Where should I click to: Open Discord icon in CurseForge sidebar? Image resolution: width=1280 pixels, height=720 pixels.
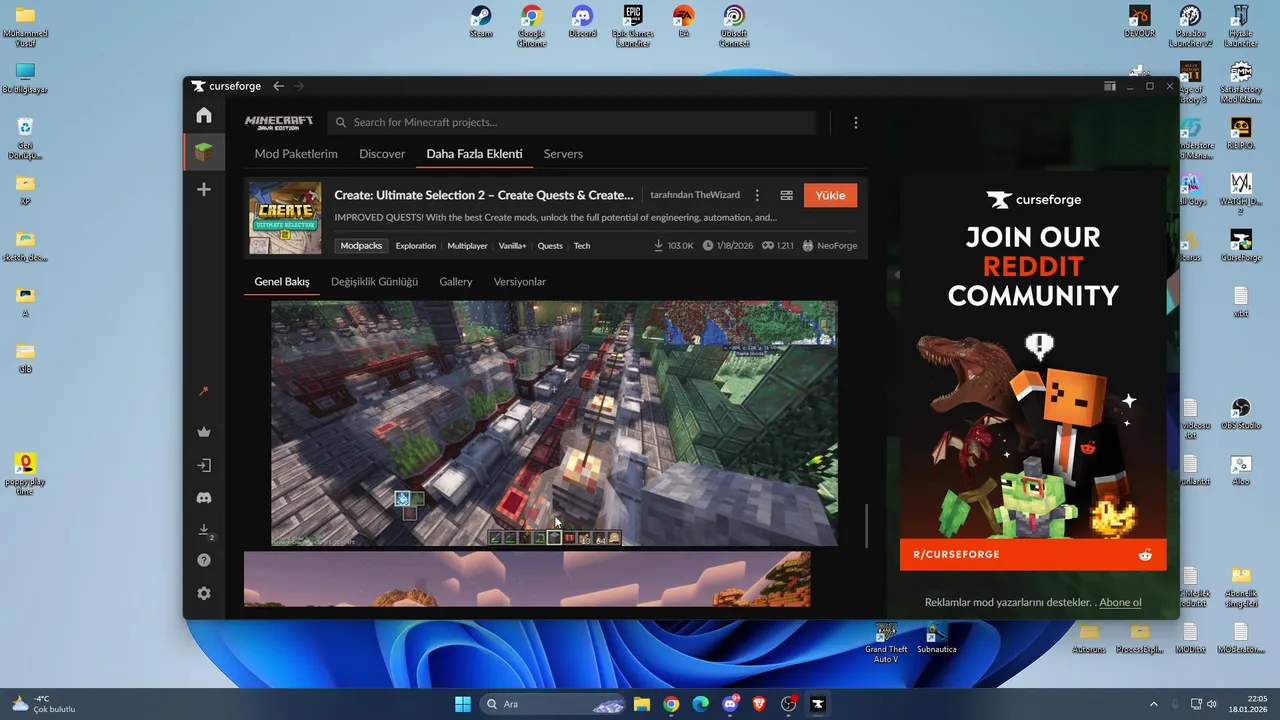(x=204, y=497)
